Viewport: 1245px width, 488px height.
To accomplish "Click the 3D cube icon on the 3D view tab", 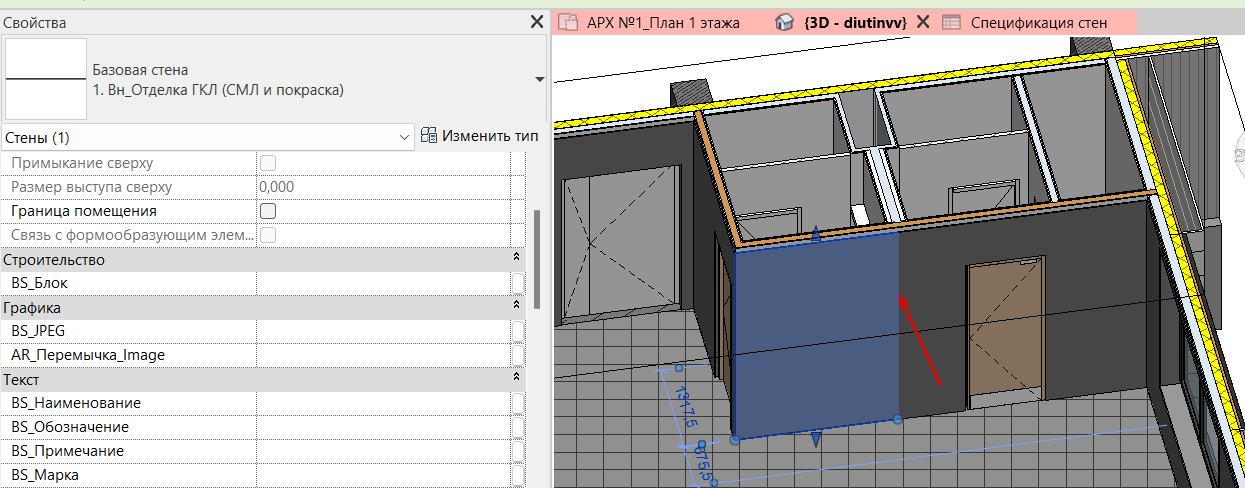I will click(786, 22).
